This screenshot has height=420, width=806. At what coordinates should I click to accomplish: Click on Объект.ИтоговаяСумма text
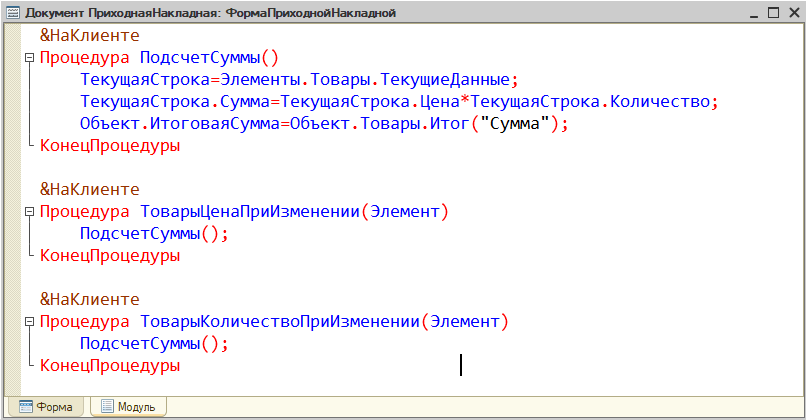coord(180,124)
